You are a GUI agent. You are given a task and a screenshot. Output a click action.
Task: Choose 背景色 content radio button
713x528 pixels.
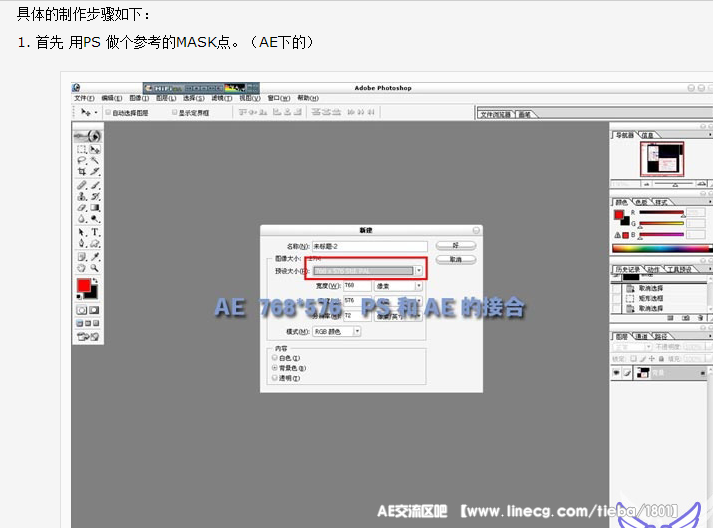tap(275, 367)
